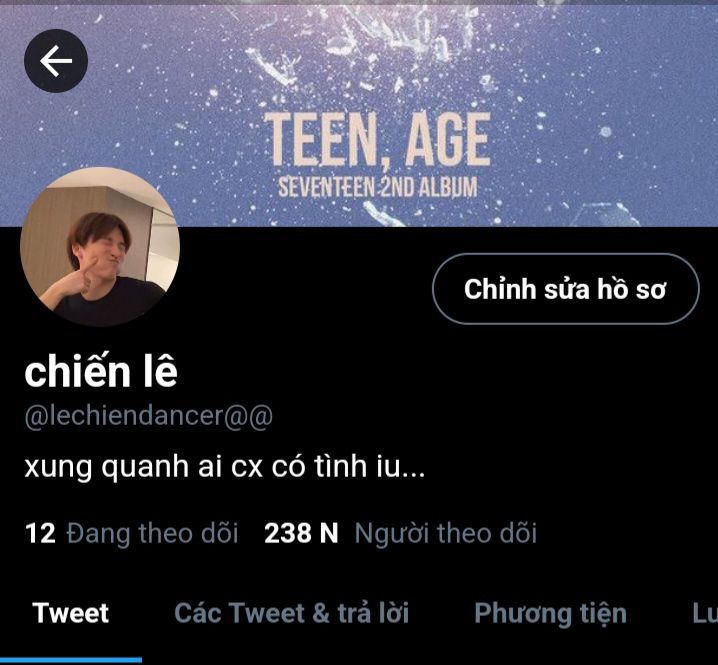Click the 12 following count number
Image resolution: width=718 pixels, height=665 pixels.
point(40,533)
